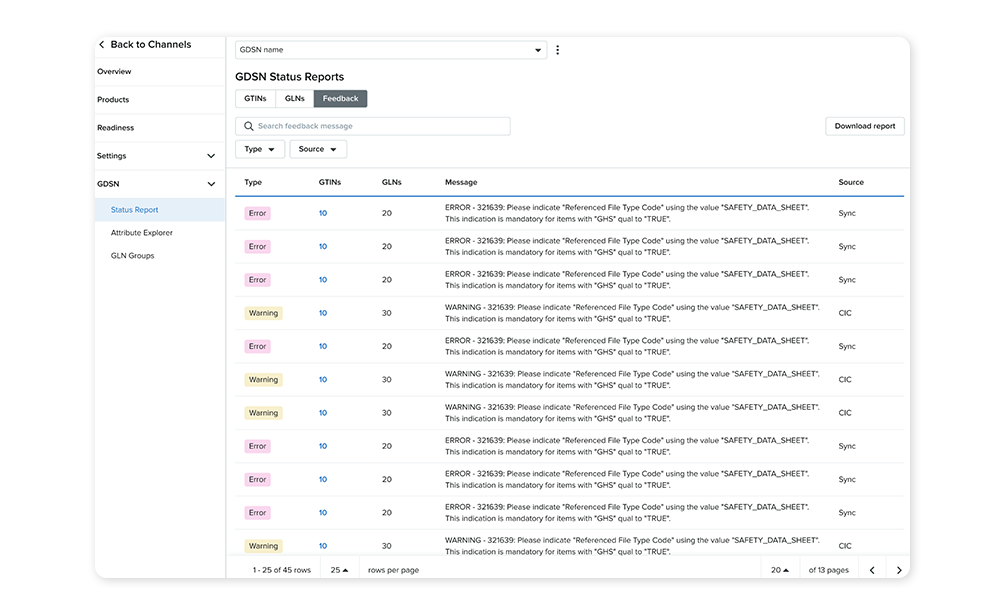Open Attribute Explorer in sidebar

pyautogui.click(x=142, y=233)
